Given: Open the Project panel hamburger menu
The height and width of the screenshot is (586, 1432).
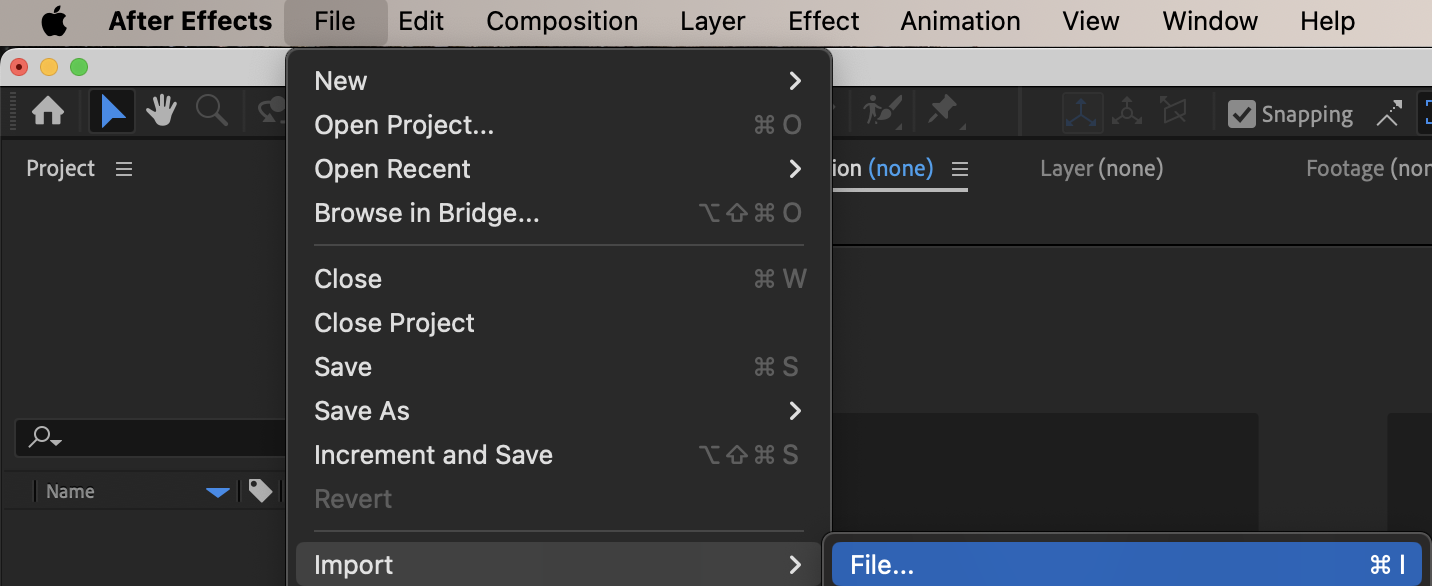Looking at the screenshot, I should [124, 169].
